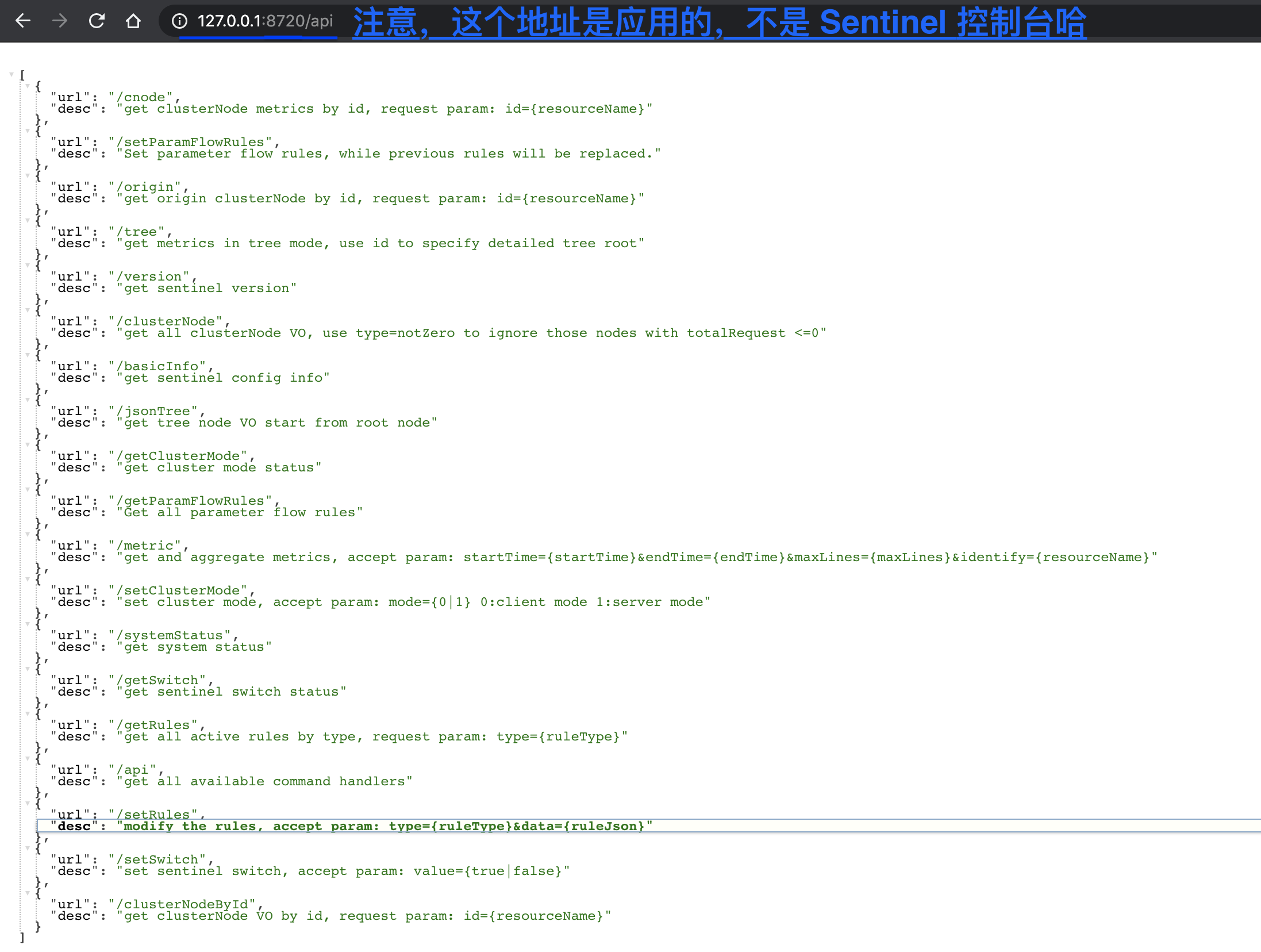1261x952 pixels.
Task: Collapse the /setRules JSON object
Action: (x=27, y=803)
